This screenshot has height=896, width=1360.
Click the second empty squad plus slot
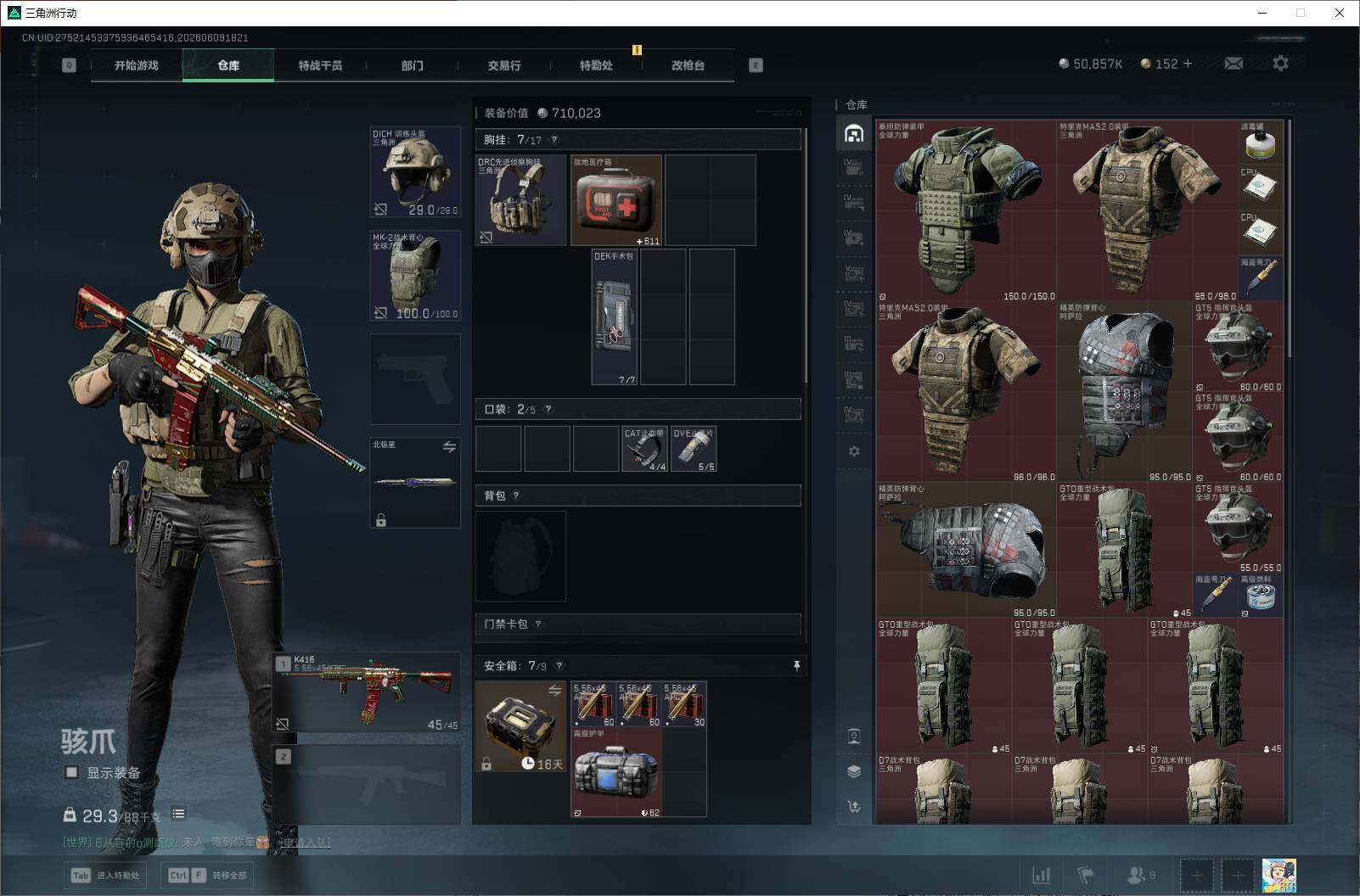1238,875
